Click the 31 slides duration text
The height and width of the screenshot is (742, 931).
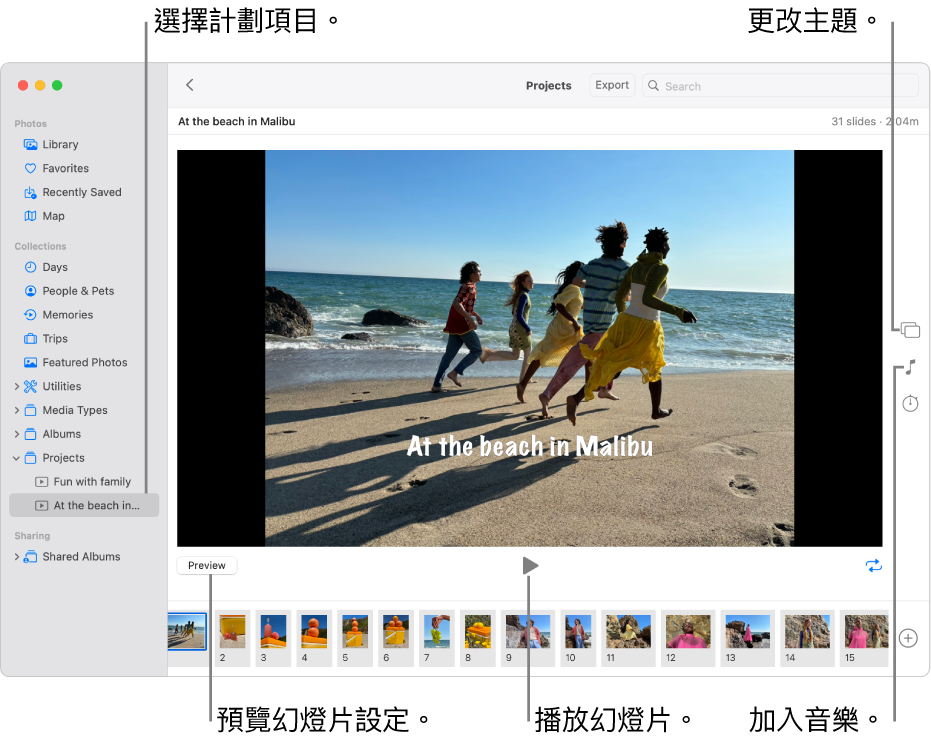pos(875,121)
